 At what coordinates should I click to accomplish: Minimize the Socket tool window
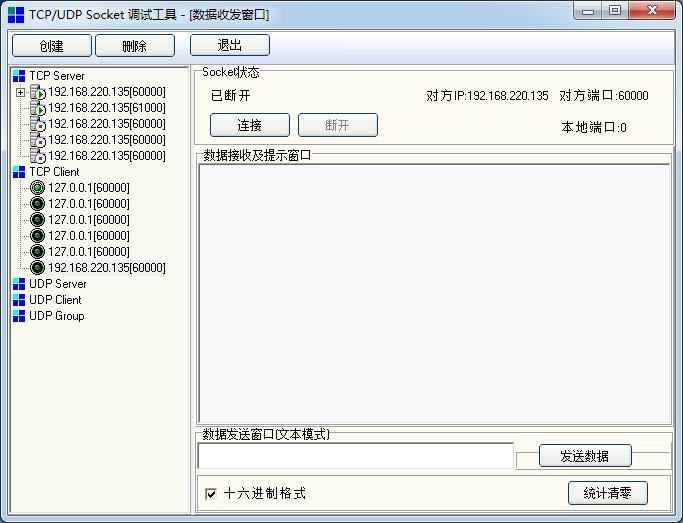(588, 11)
